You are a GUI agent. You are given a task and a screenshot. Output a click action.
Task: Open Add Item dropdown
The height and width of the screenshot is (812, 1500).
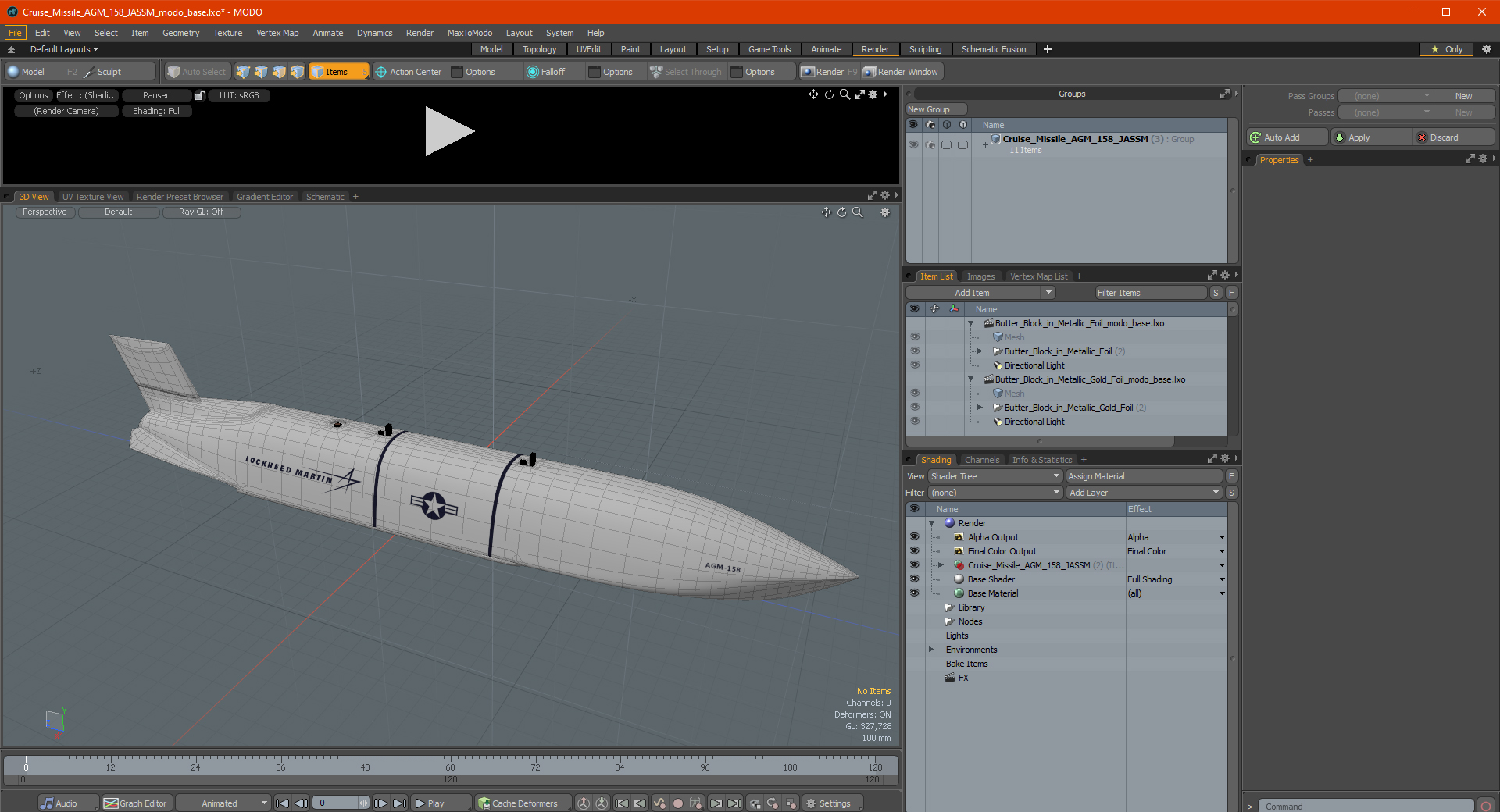point(981,293)
